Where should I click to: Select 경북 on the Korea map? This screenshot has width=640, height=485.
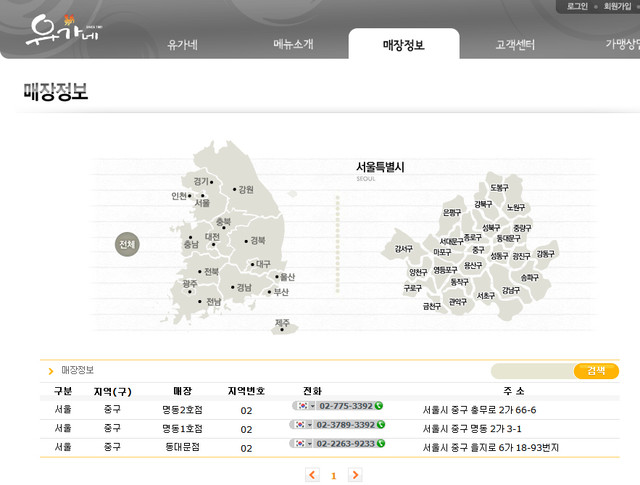255,241
